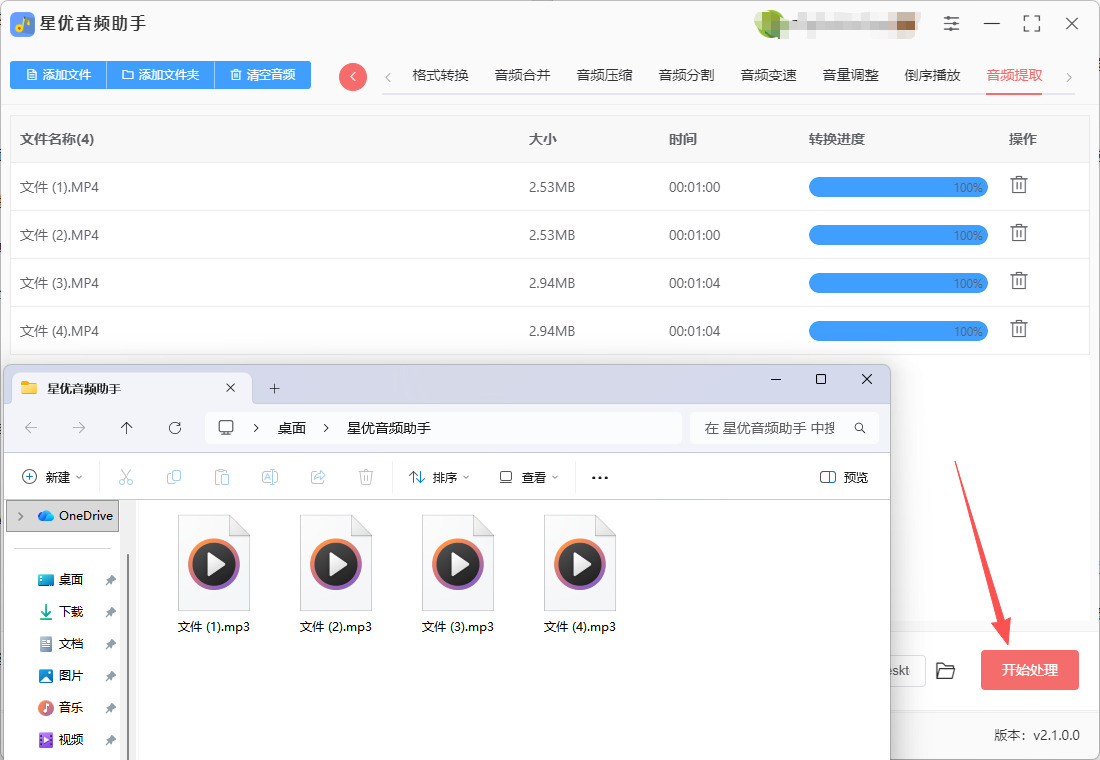Click the Explorer toolbar delete icon
The width and height of the screenshot is (1100, 760).
366,477
